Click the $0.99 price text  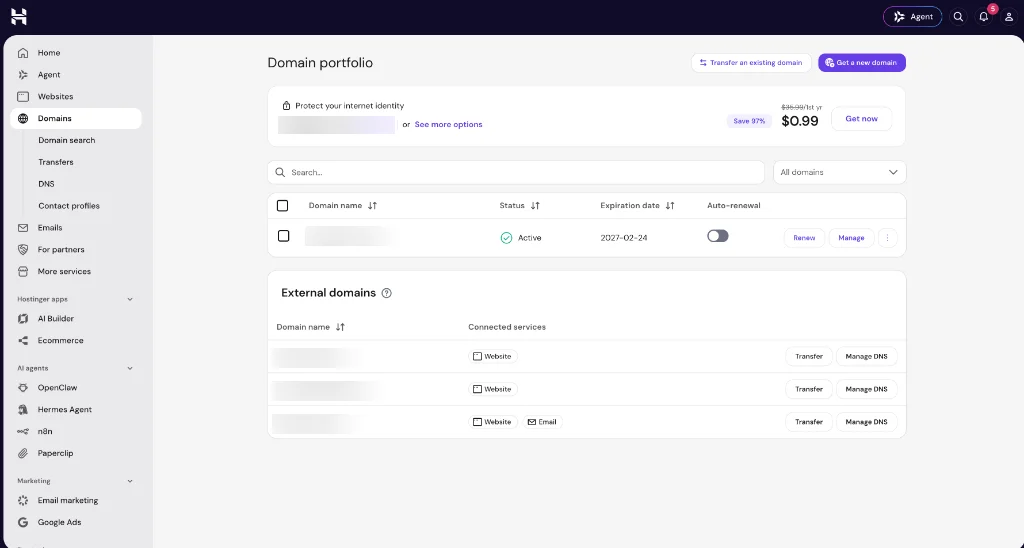point(800,121)
